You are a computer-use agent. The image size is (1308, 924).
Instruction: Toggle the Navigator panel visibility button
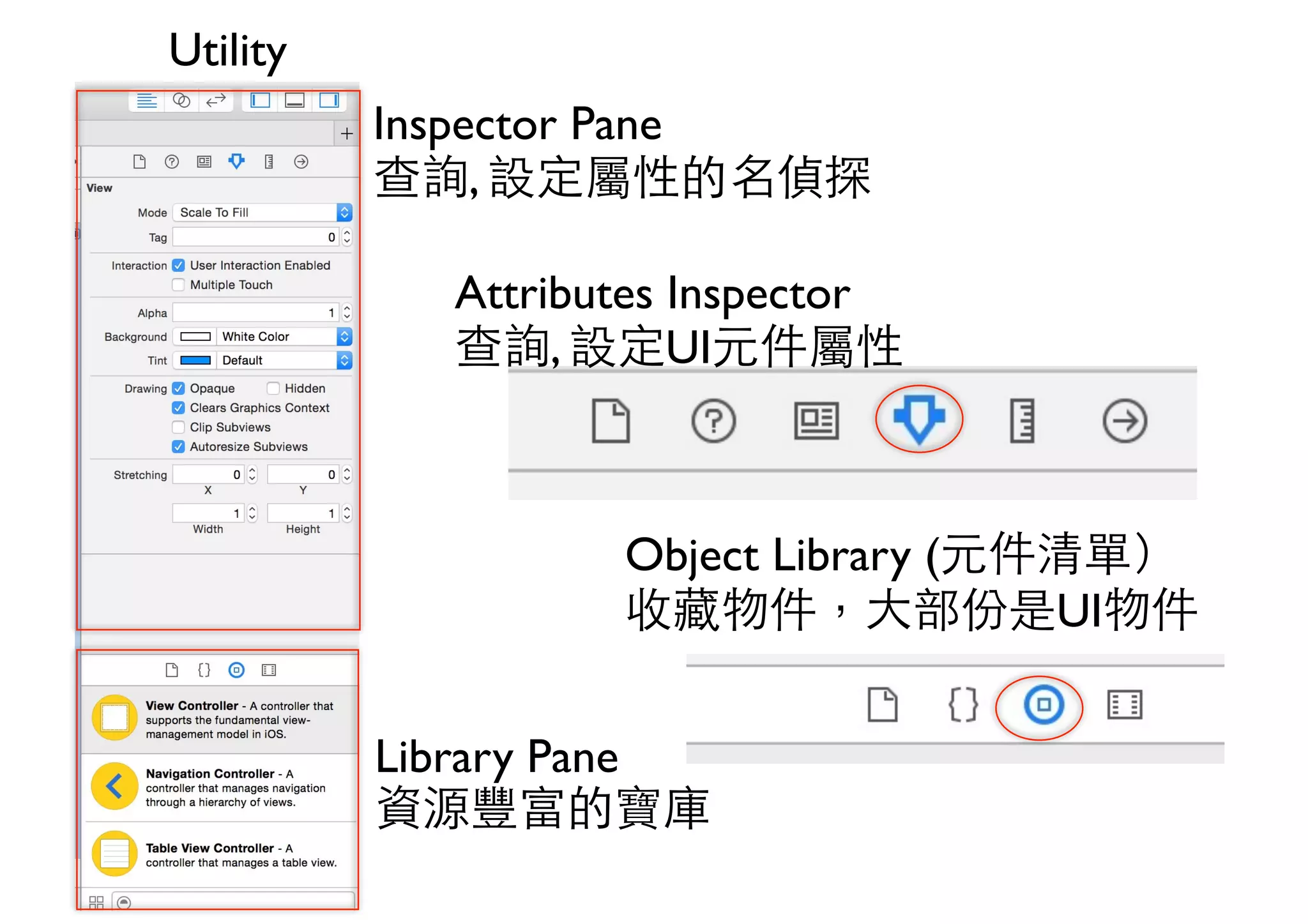[x=260, y=101]
